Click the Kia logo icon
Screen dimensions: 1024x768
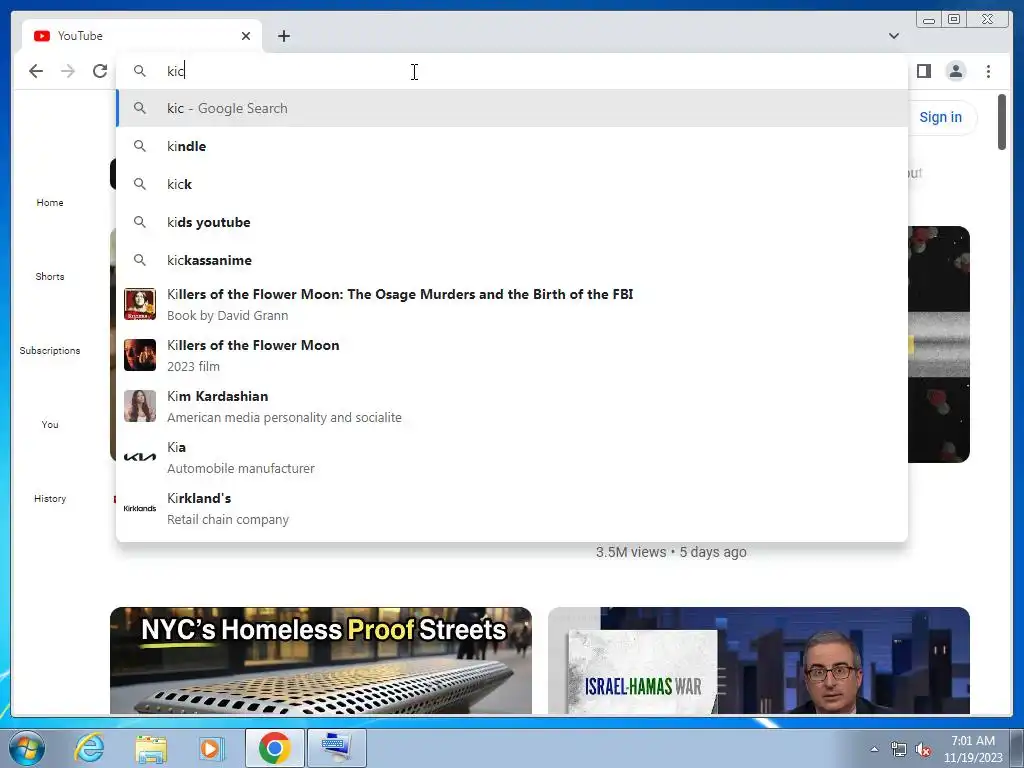click(140, 457)
